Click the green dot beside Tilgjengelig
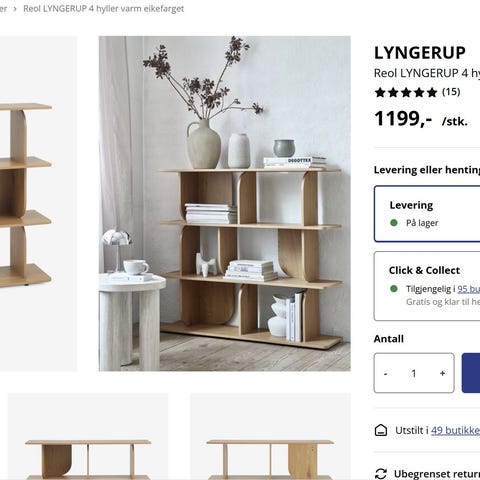The height and width of the screenshot is (480, 480). [x=394, y=289]
